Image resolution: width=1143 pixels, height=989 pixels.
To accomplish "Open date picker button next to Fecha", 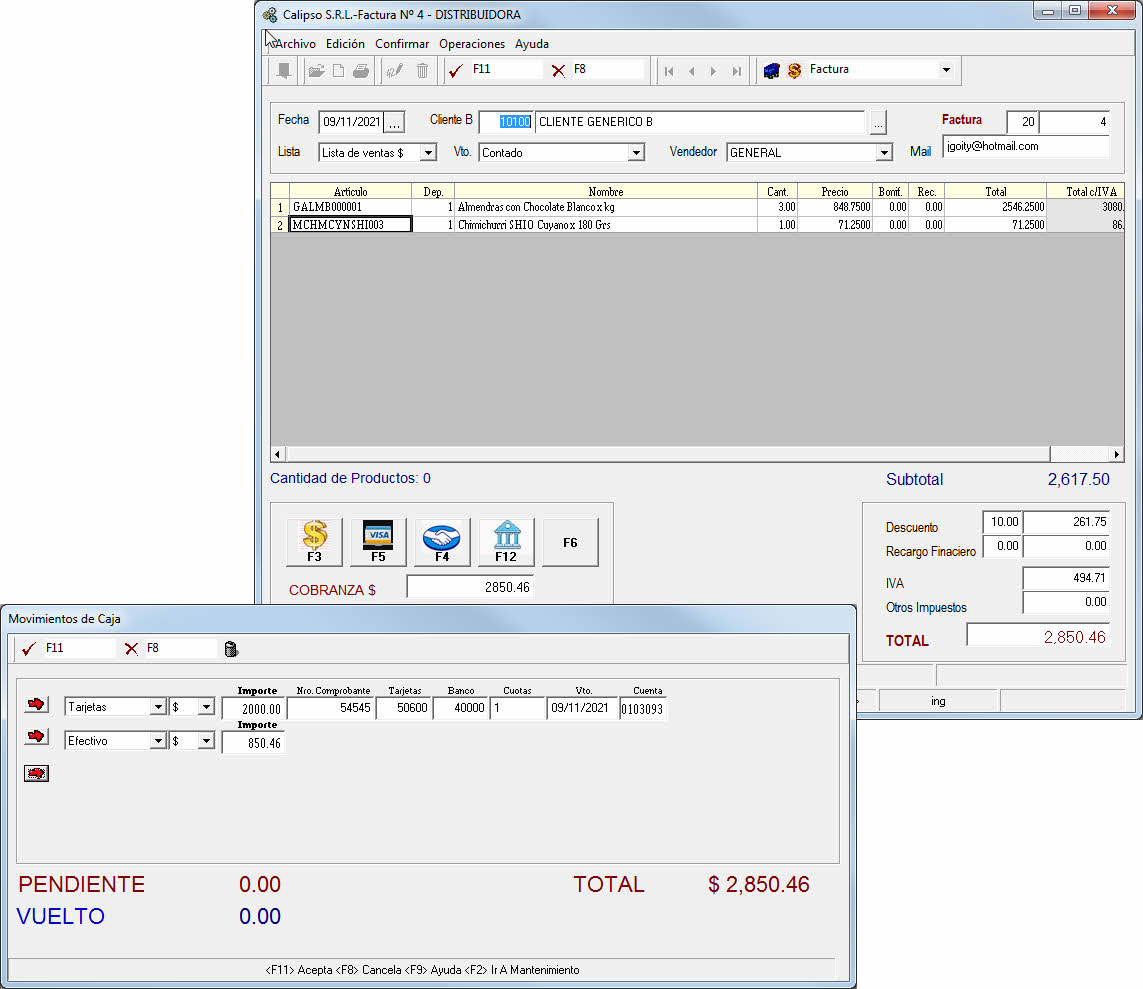I will click(x=394, y=122).
